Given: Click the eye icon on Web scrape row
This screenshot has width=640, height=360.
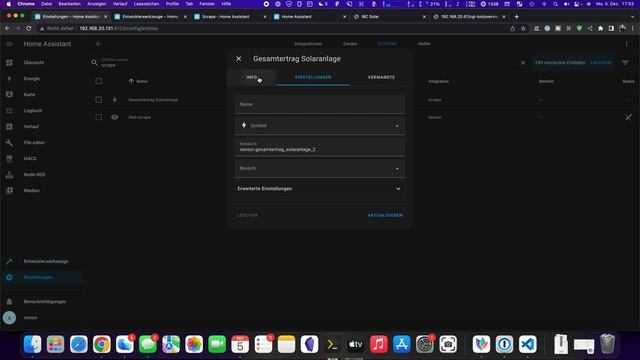Looking at the screenshot, I should click(114, 117).
